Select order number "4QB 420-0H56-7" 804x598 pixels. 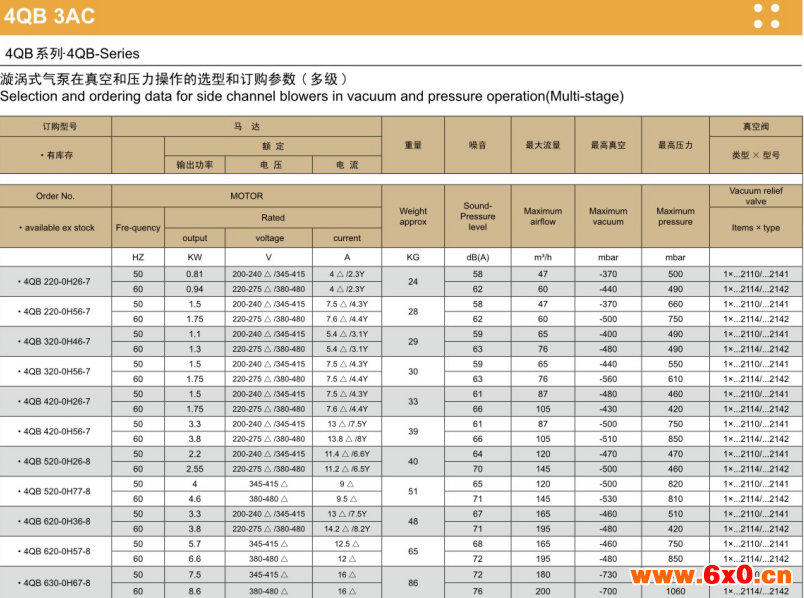click(x=56, y=431)
